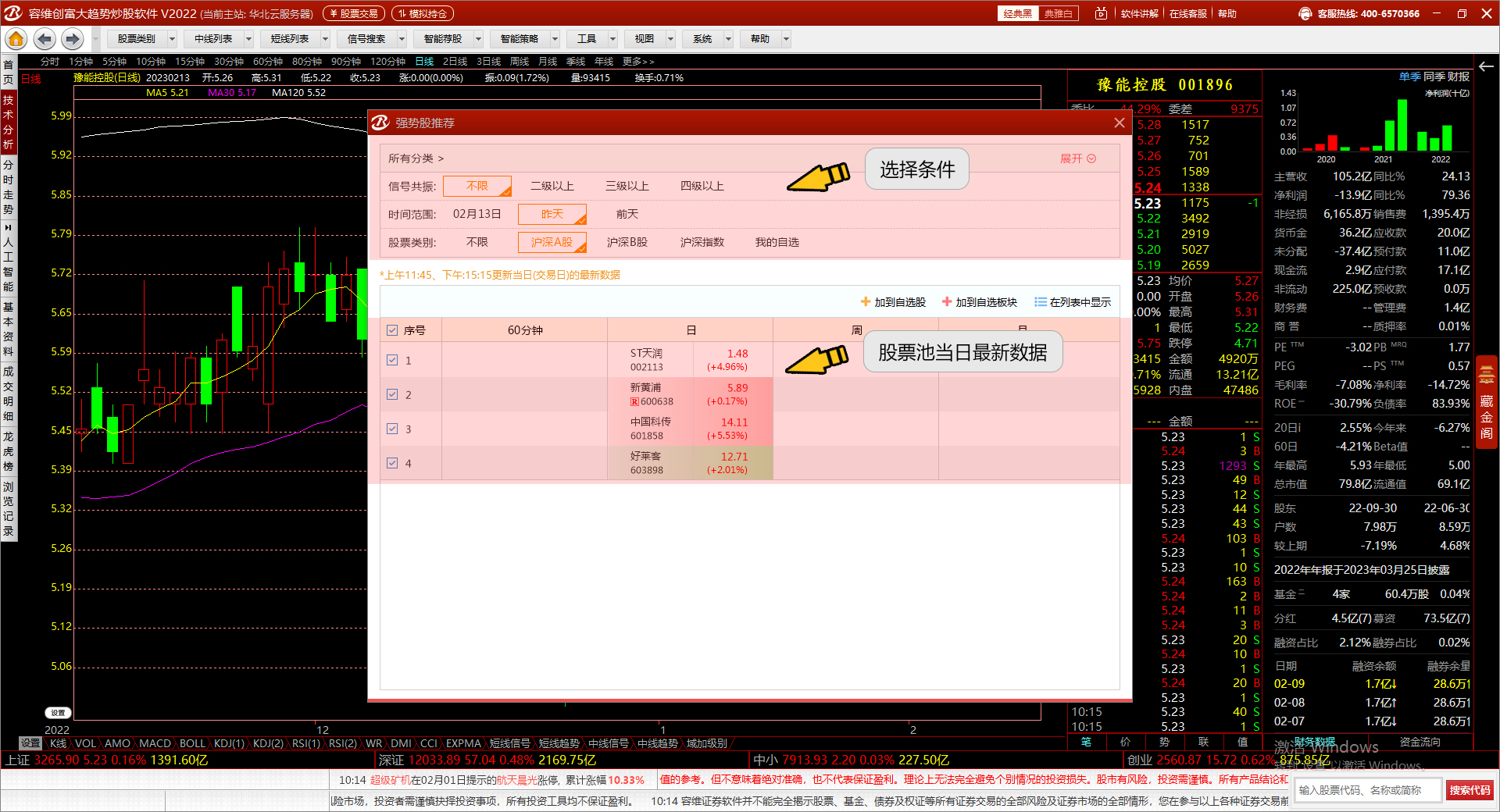Select BOLL indicator tab
Viewport: 1500px width, 812px height.
tap(192, 743)
